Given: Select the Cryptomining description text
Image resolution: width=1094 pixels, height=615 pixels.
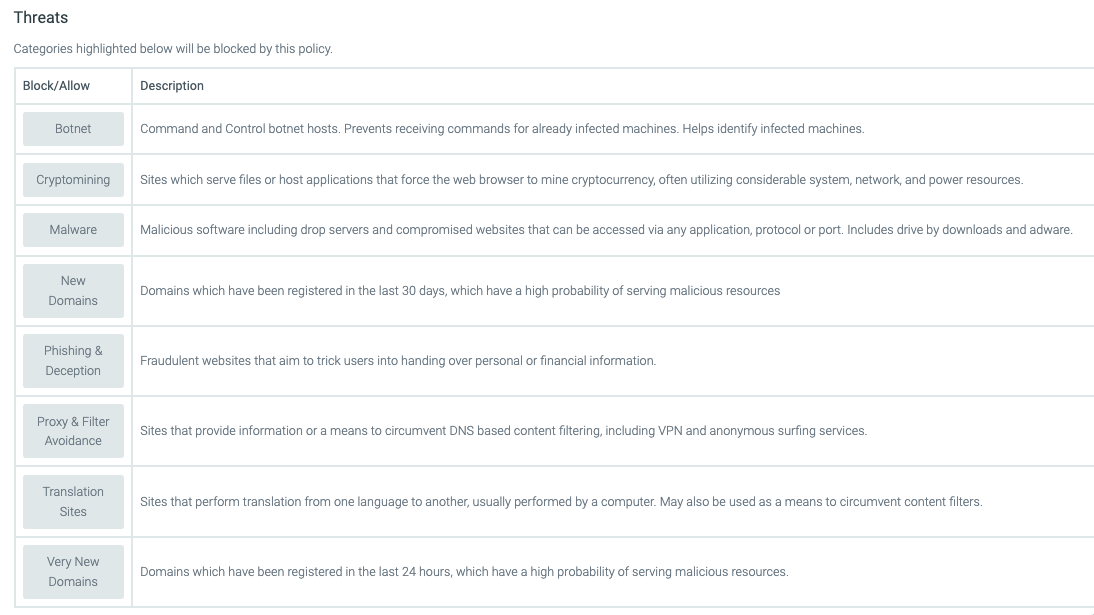Looking at the screenshot, I should coord(582,180).
